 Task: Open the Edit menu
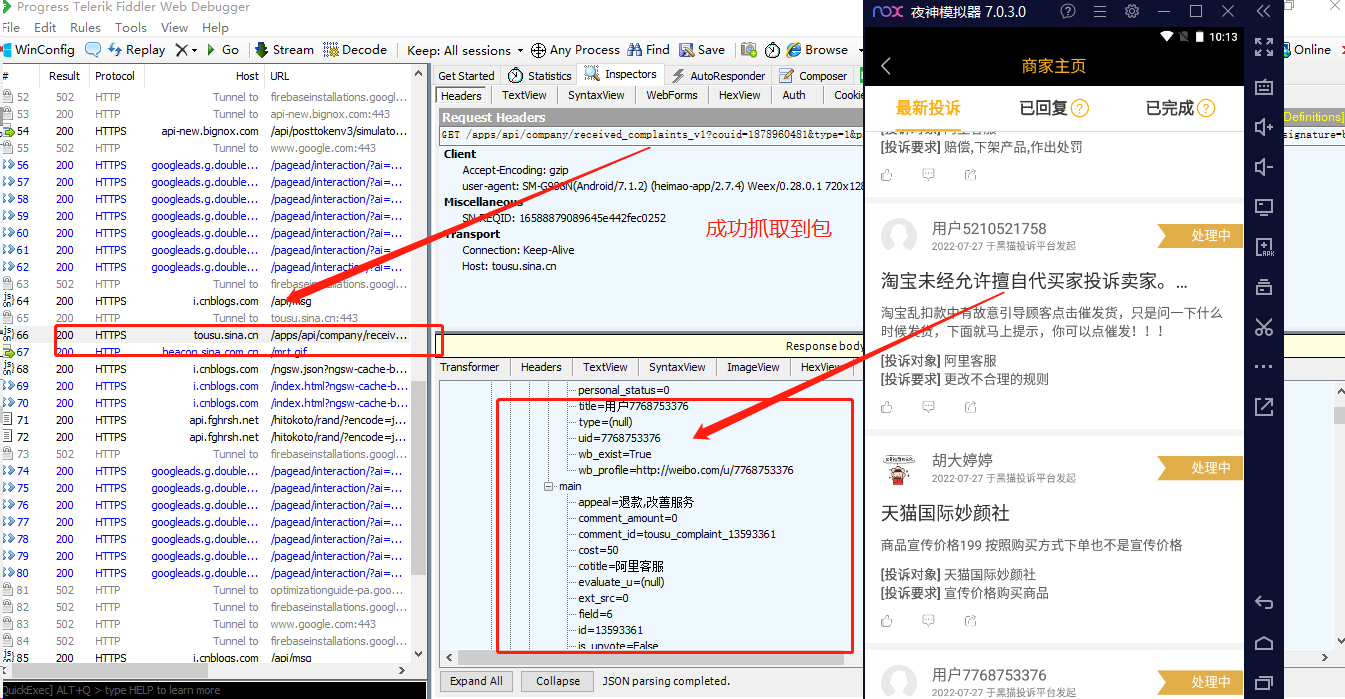[x=45, y=27]
